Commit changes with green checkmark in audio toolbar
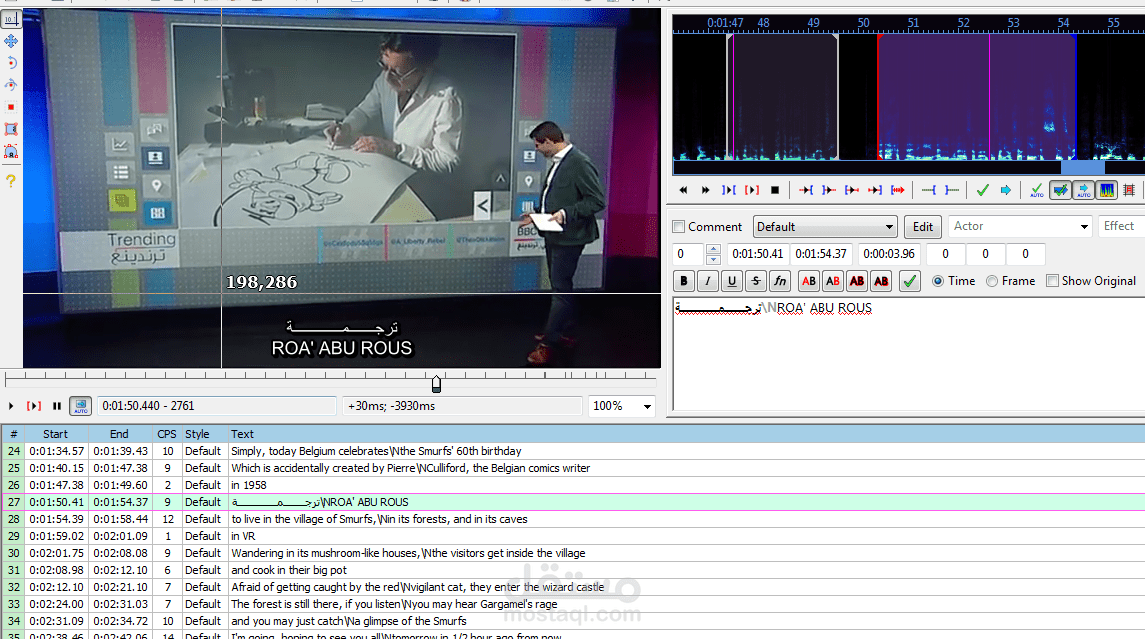 click(x=981, y=190)
